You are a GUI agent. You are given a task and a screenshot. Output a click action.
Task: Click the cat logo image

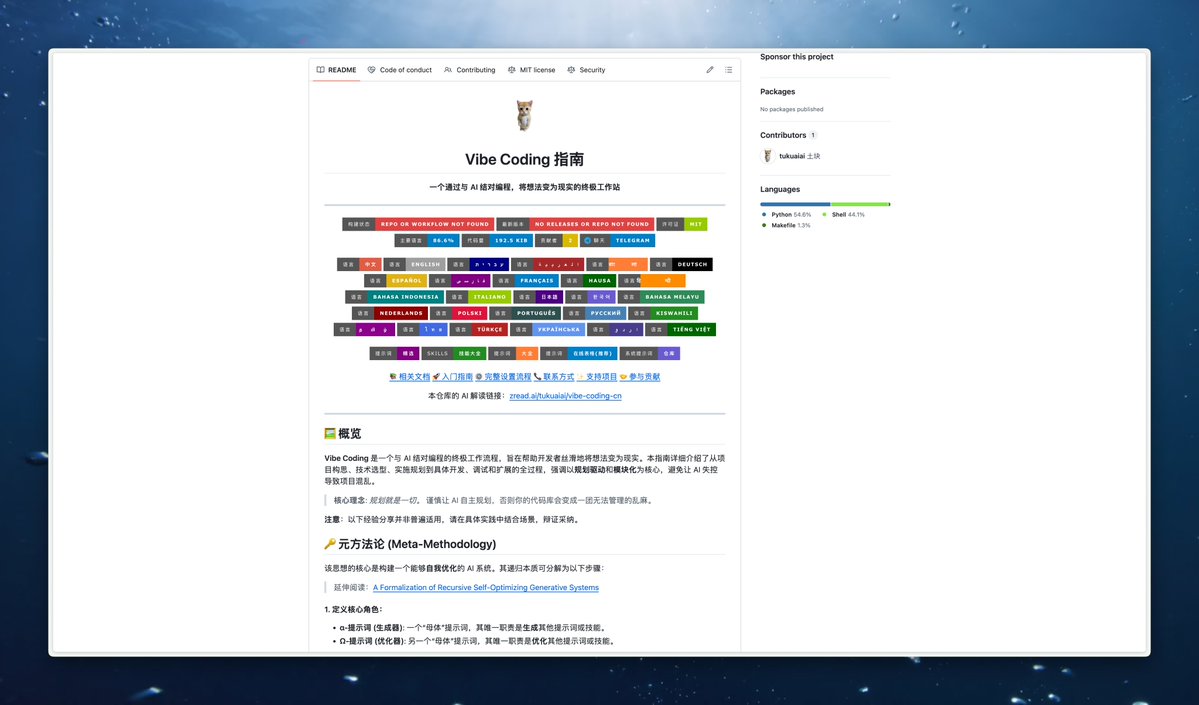[x=525, y=115]
